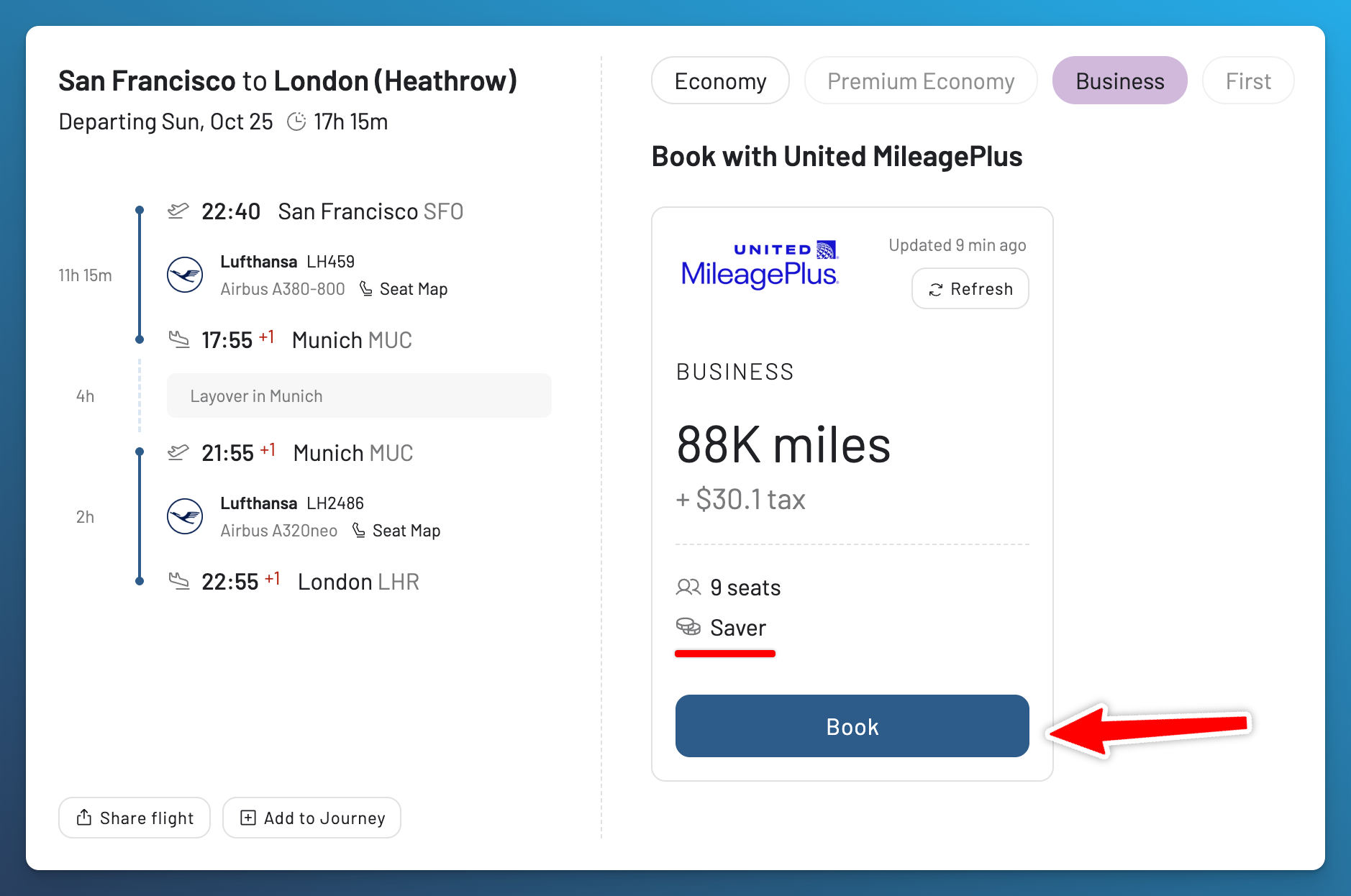Click the takeoff icon at 22:40
The height and width of the screenshot is (896, 1351).
click(178, 211)
